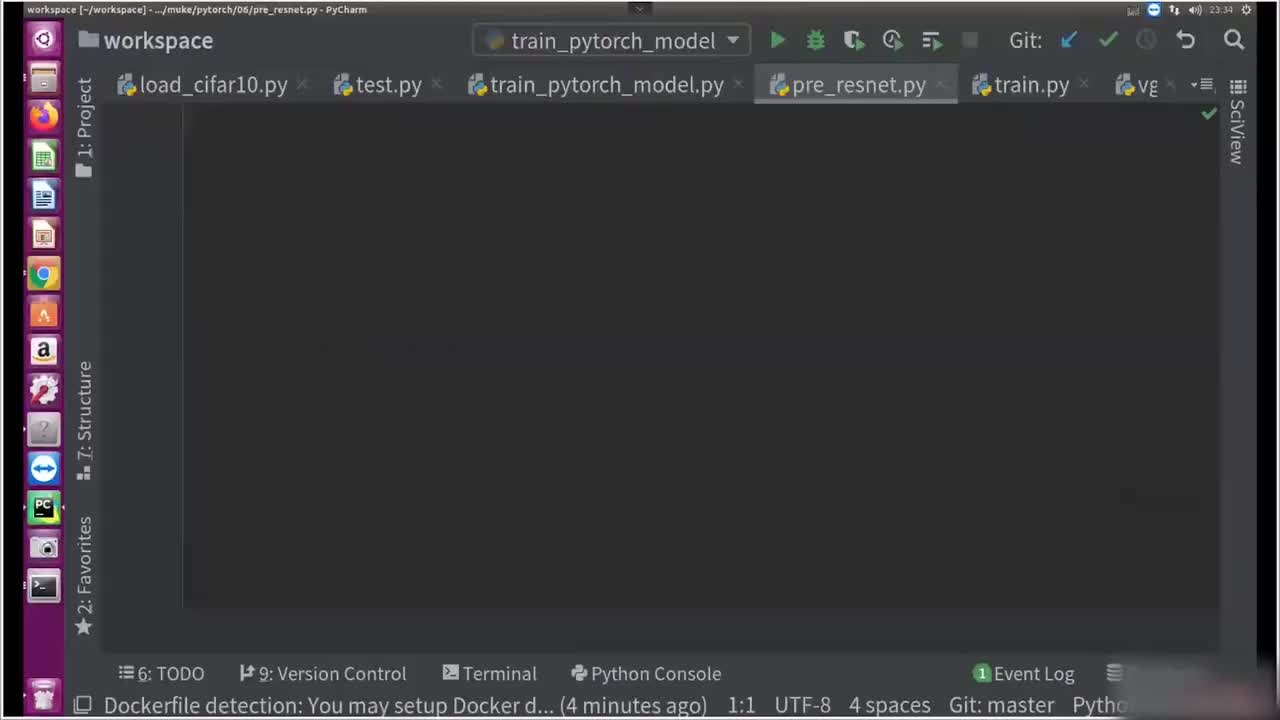Screen dimensions: 1280x720
Task: Click the TeamViewer indicator in the top panel
Action: click(x=1153, y=10)
